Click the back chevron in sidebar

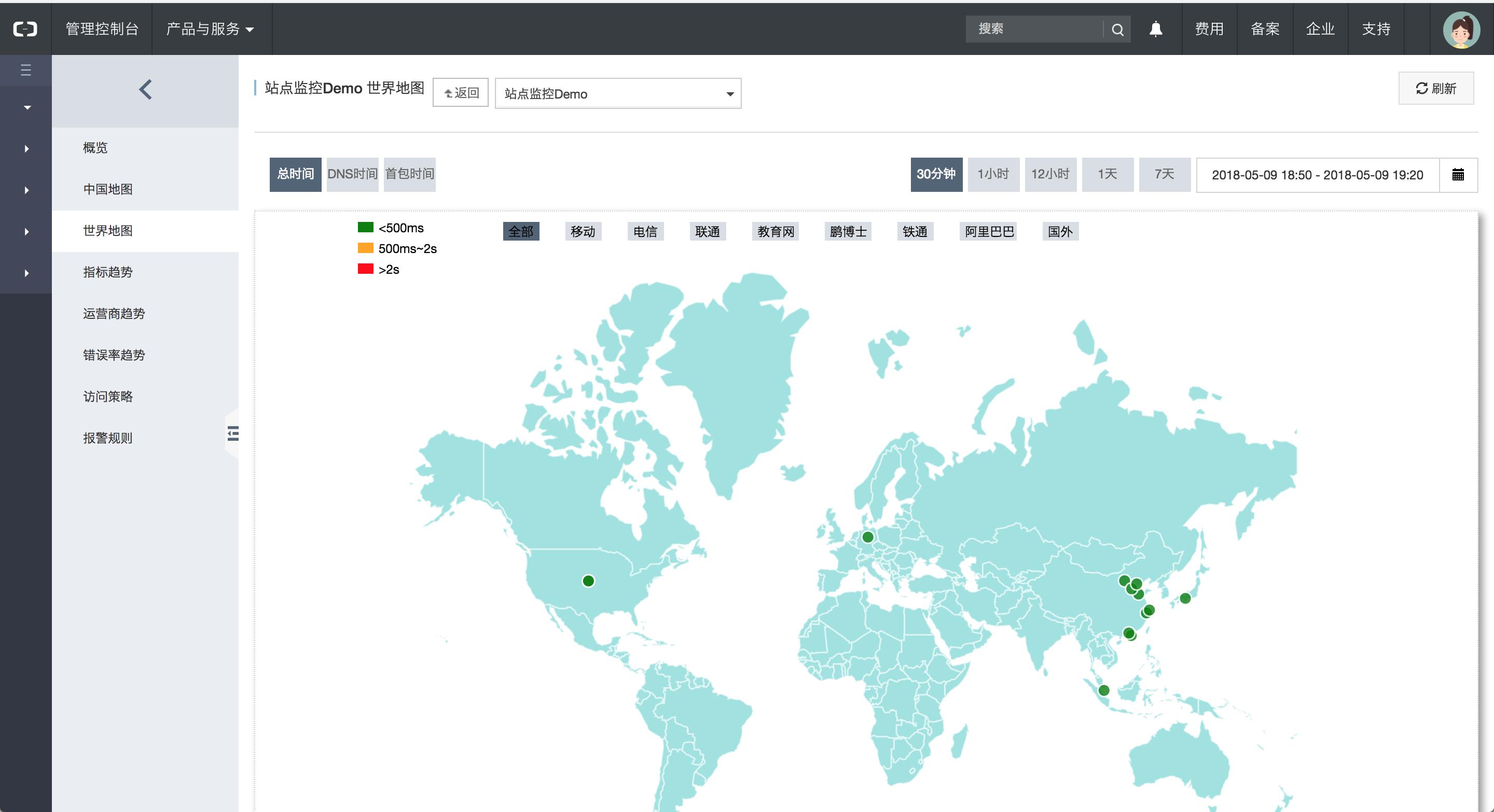[x=146, y=89]
